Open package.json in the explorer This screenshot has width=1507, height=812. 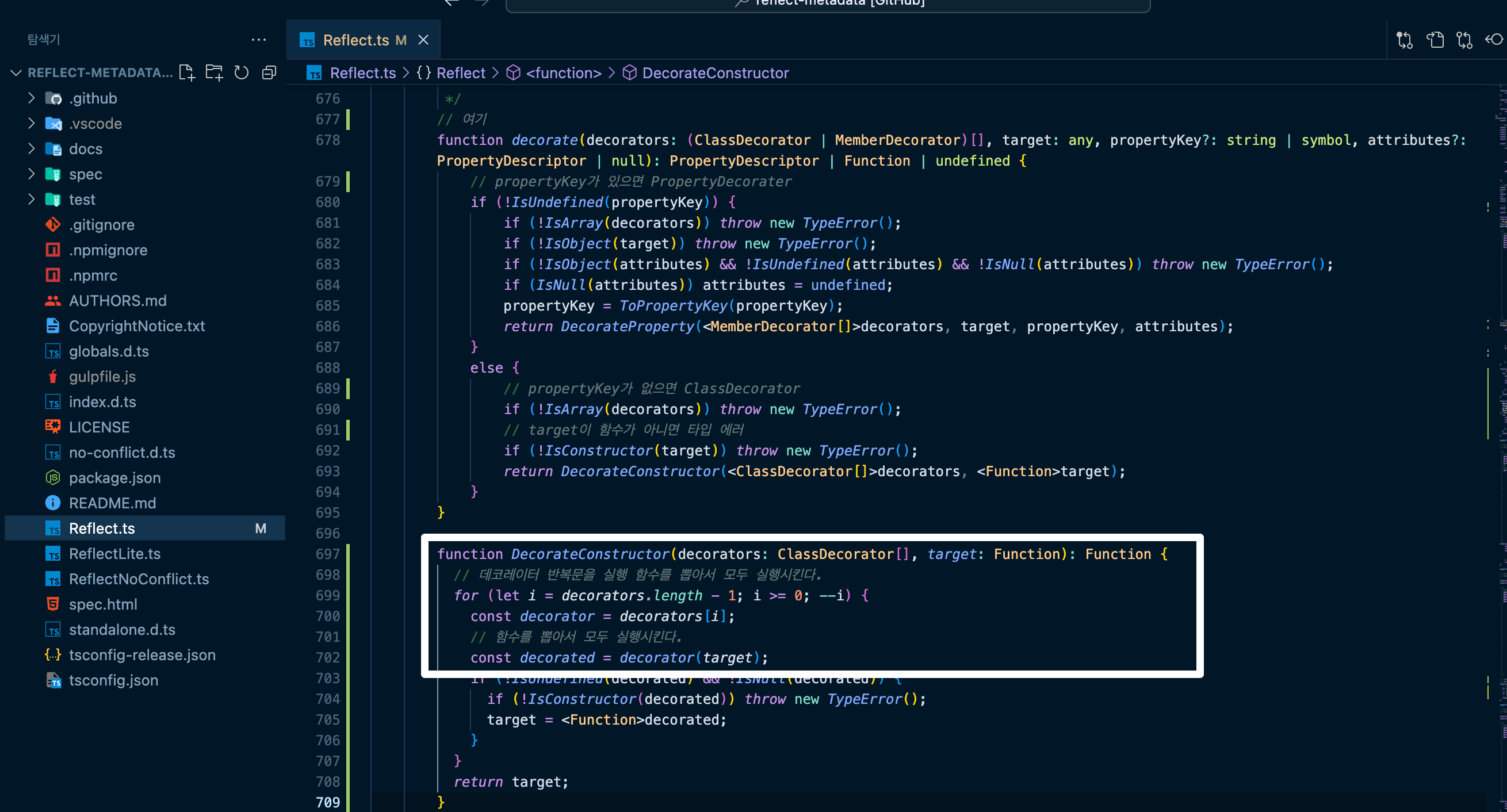click(114, 478)
